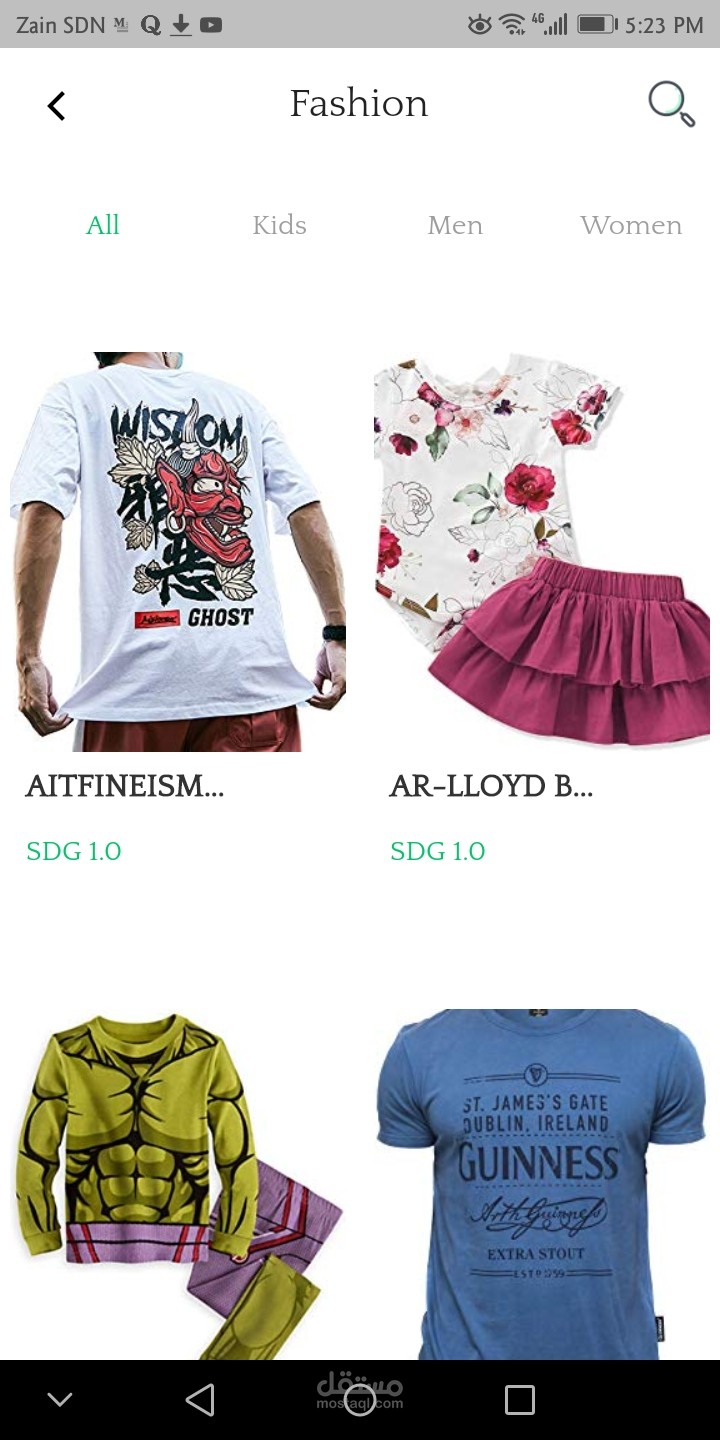Open the floral top and skirt image

pyautogui.click(x=542, y=551)
